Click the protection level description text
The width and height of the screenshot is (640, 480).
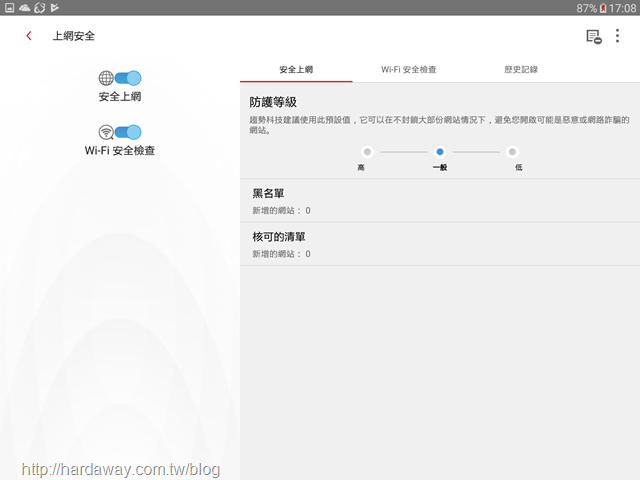(439, 125)
